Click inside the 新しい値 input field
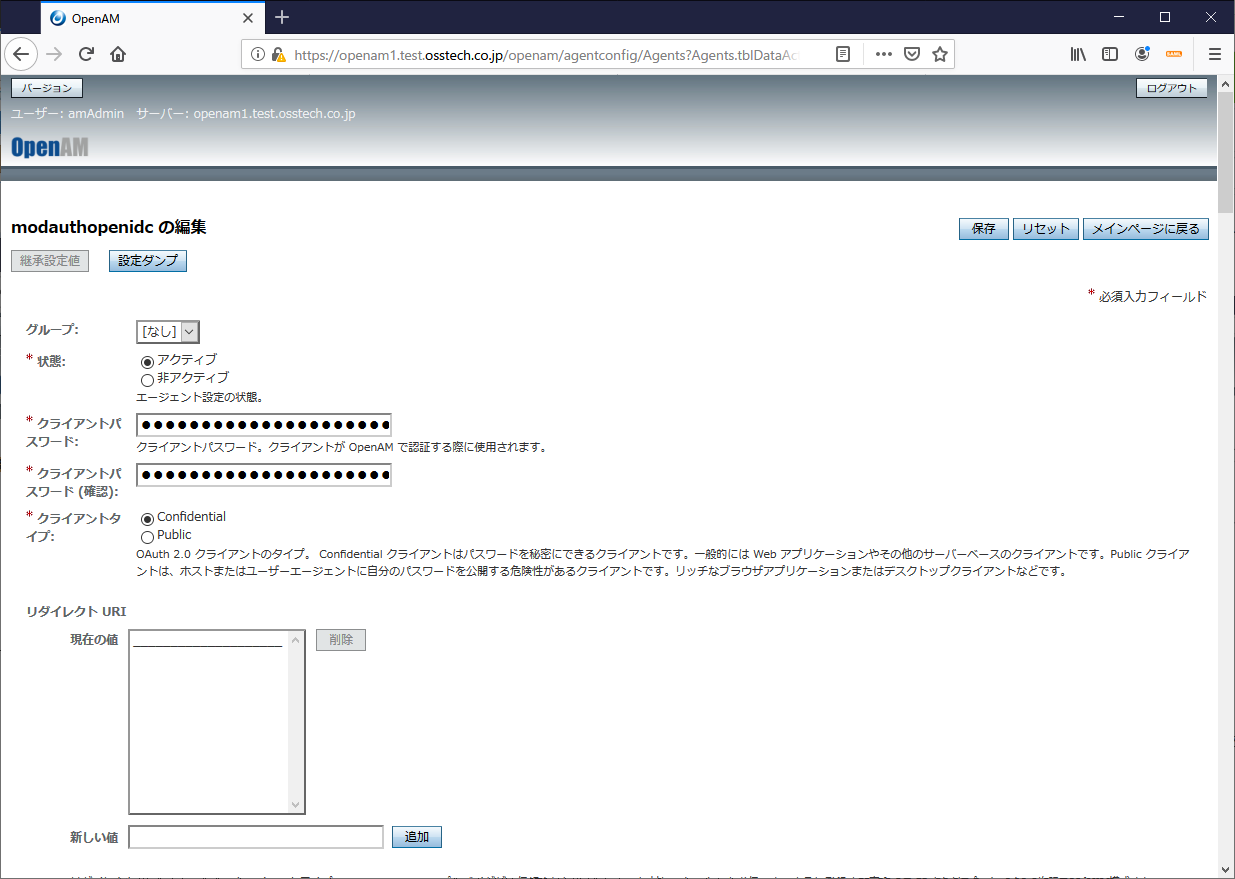The height and width of the screenshot is (879, 1235). [x=255, y=837]
